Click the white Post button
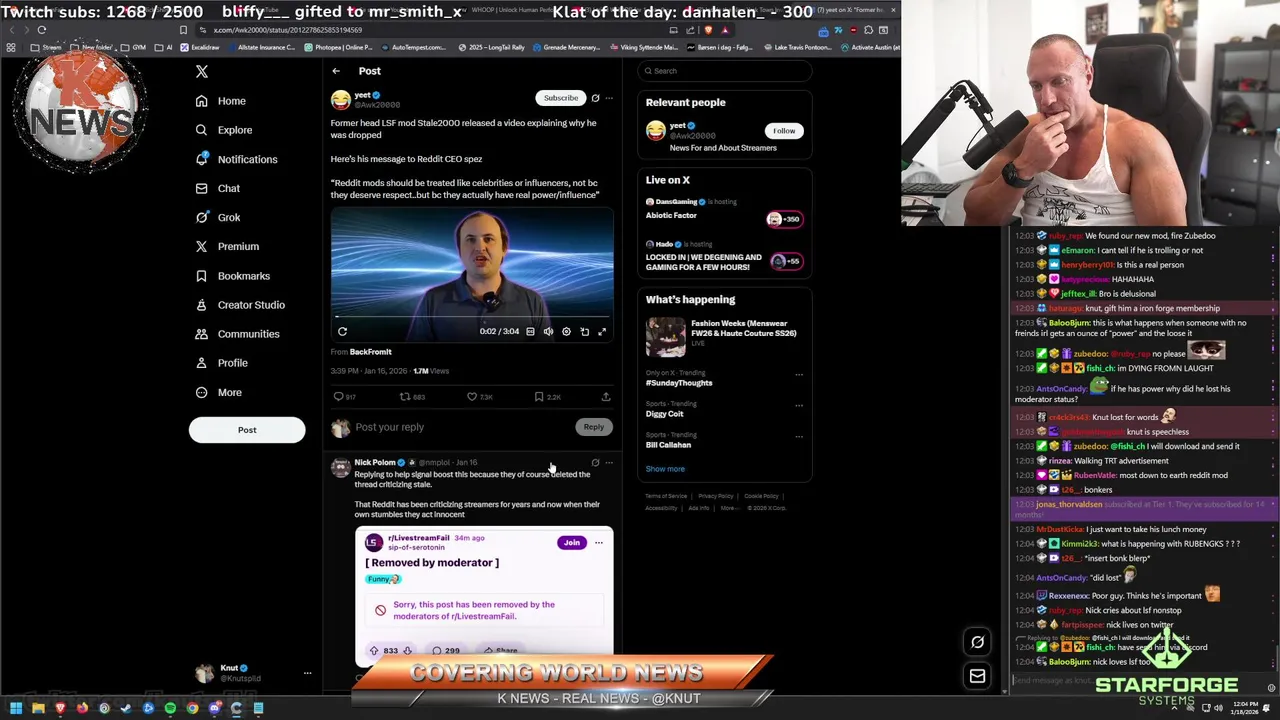Viewport: 1280px width, 720px height. (247, 430)
